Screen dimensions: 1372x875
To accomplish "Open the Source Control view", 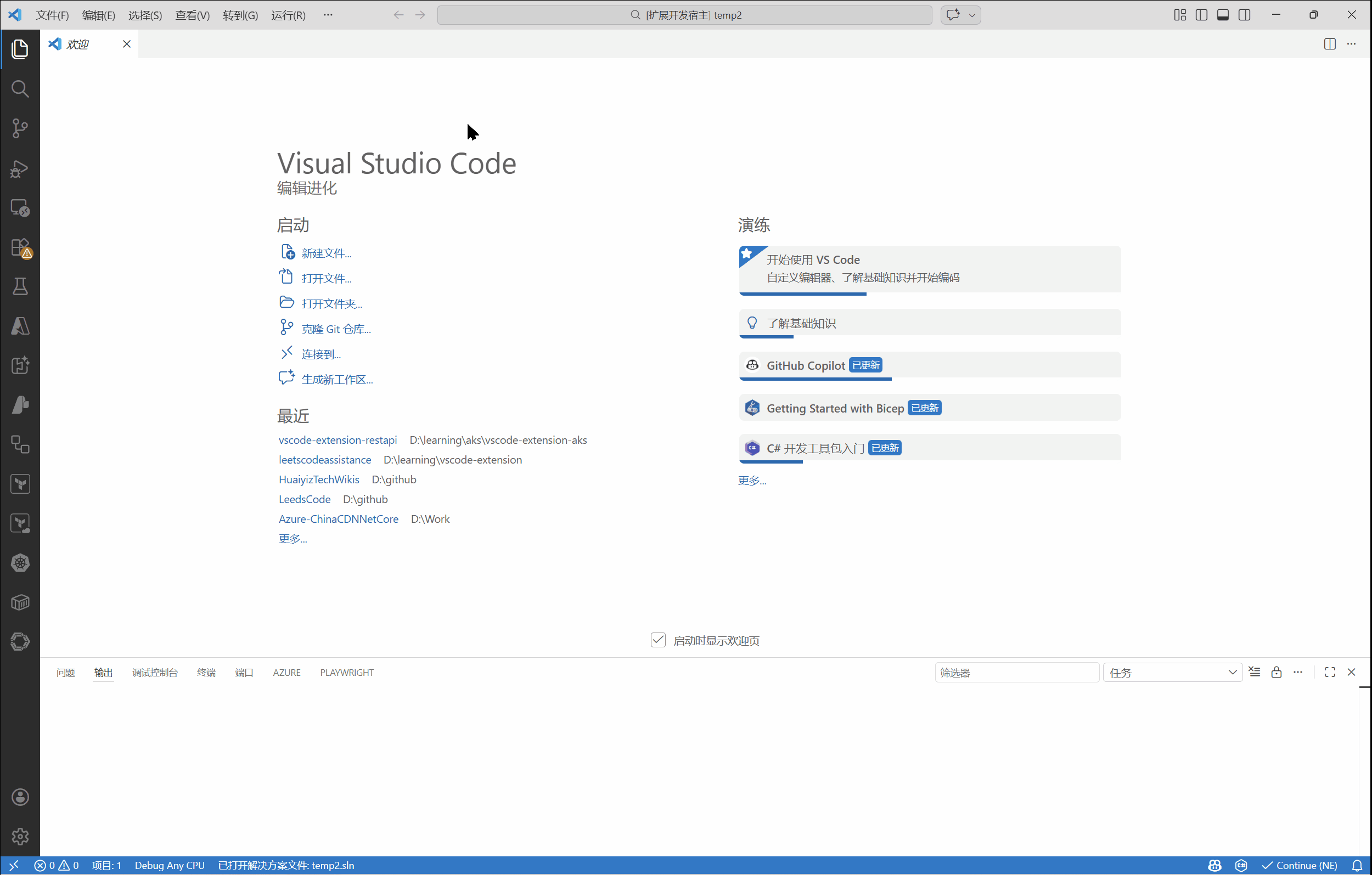I will coord(20,128).
